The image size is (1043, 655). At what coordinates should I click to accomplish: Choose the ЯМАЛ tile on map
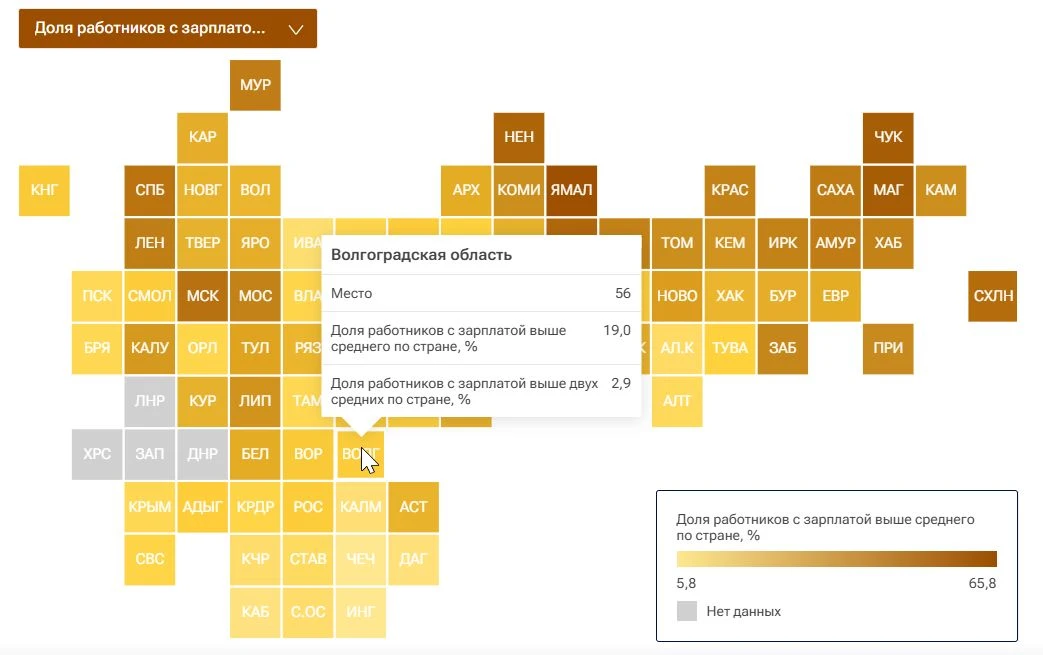click(571, 190)
